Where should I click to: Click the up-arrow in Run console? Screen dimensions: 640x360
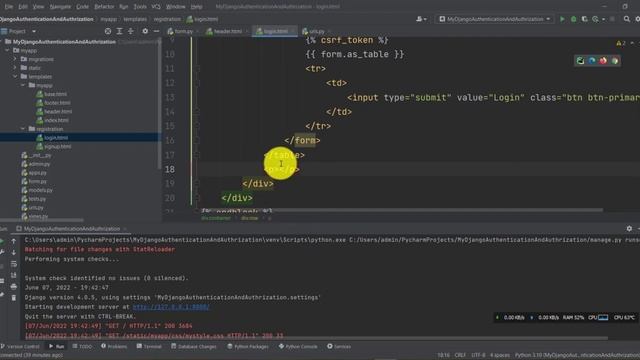pos(13,241)
